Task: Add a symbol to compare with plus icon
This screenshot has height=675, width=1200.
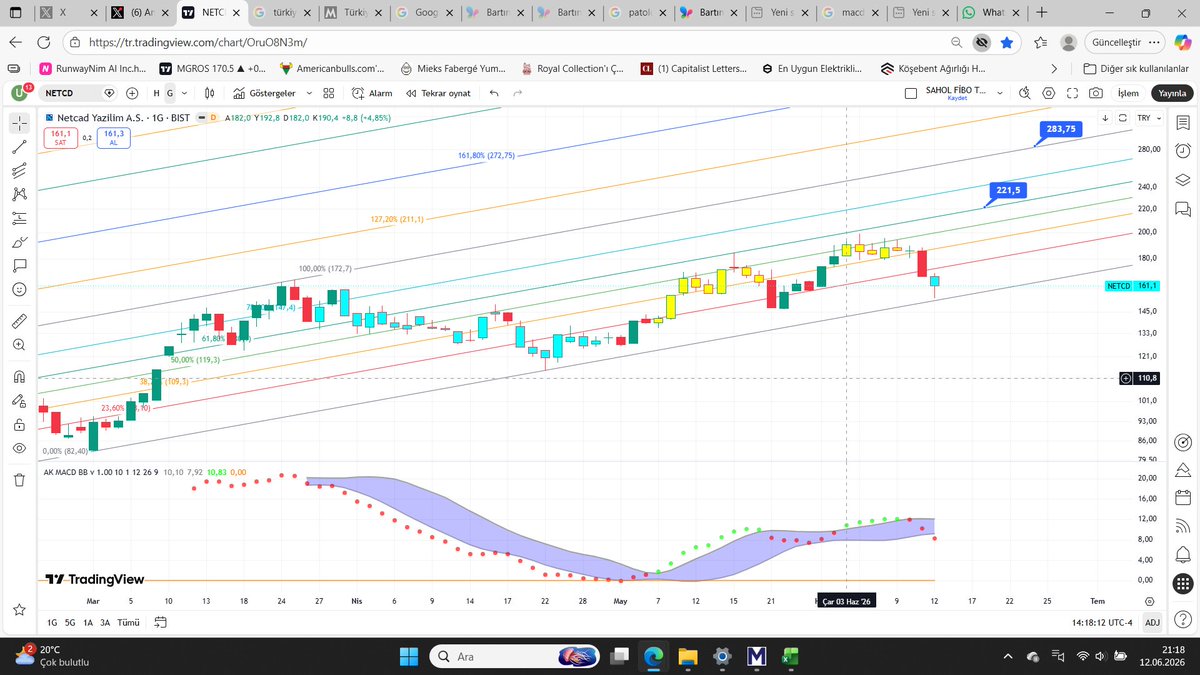Action: coord(132,92)
